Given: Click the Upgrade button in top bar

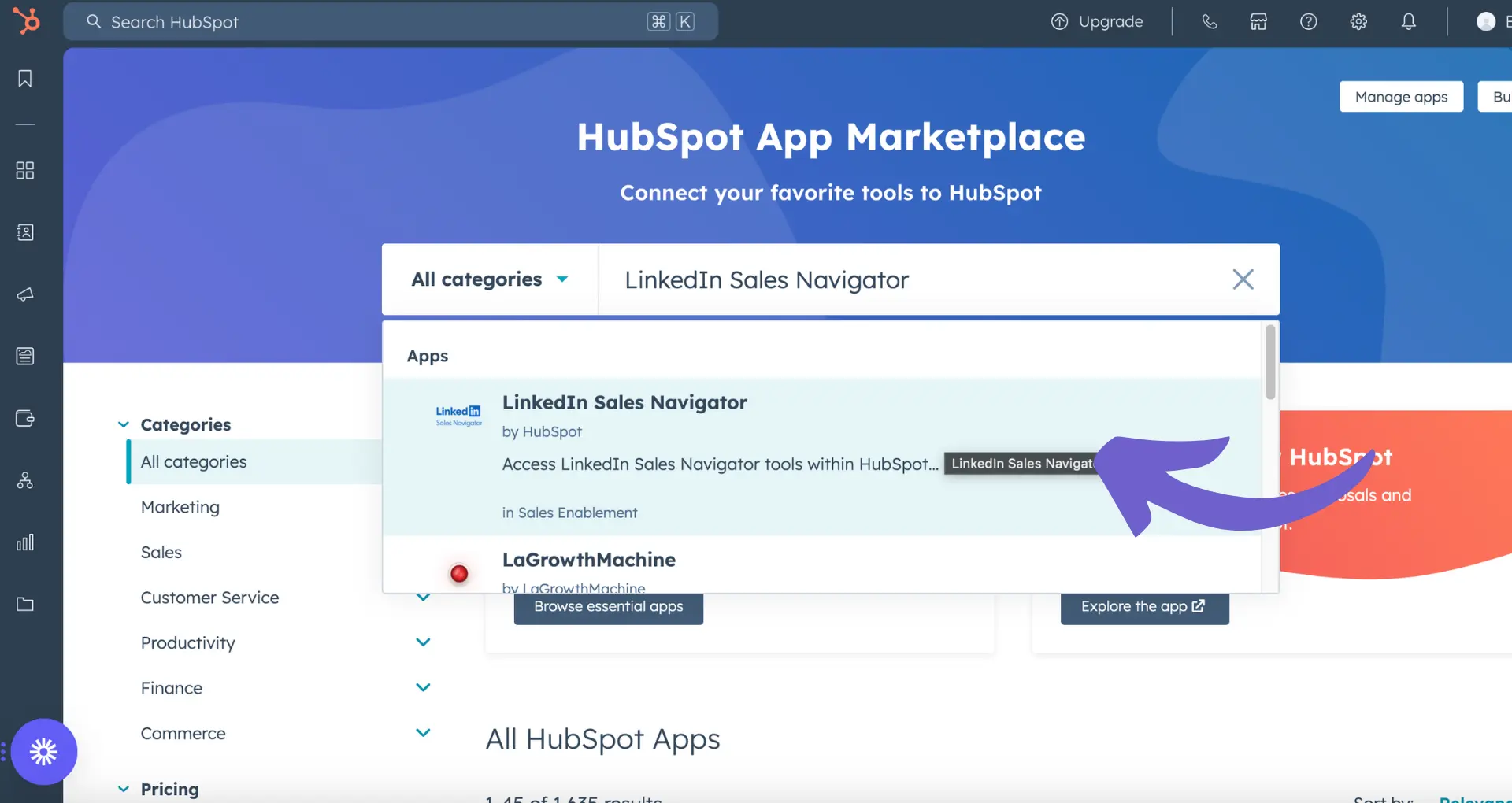Looking at the screenshot, I should 1097,22.
